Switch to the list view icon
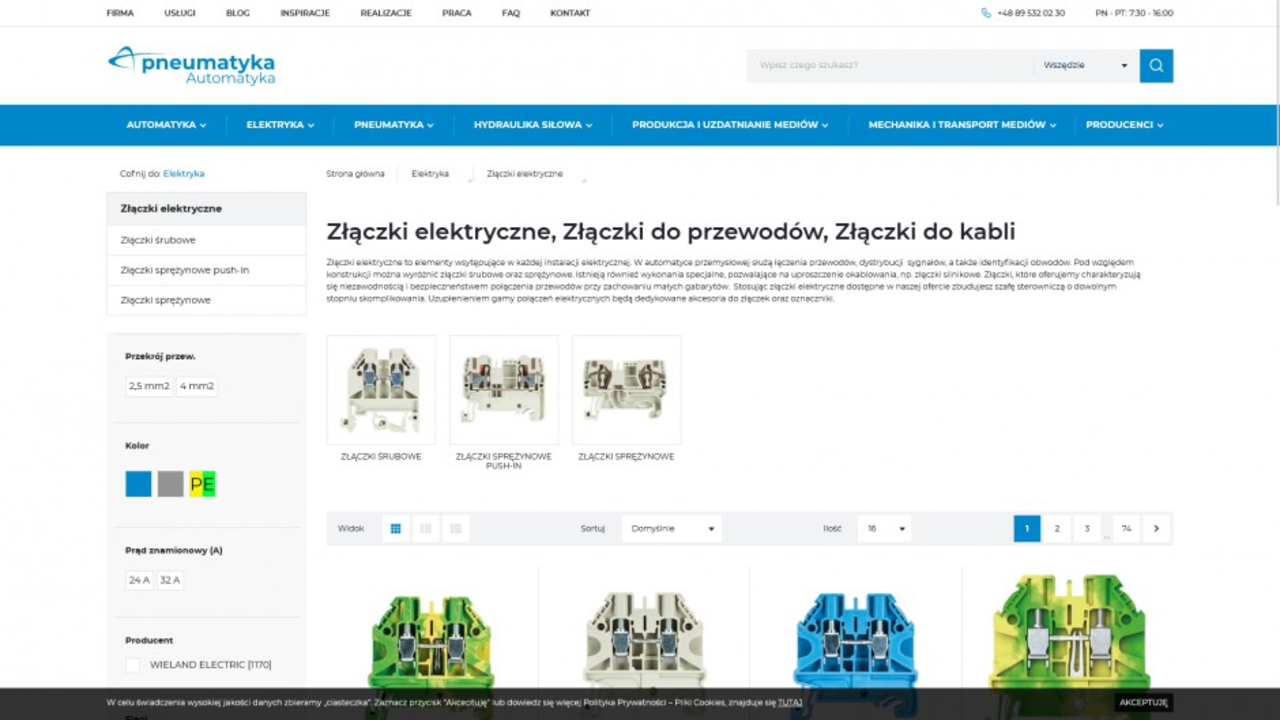1280x720 pixels. (426, 529)
